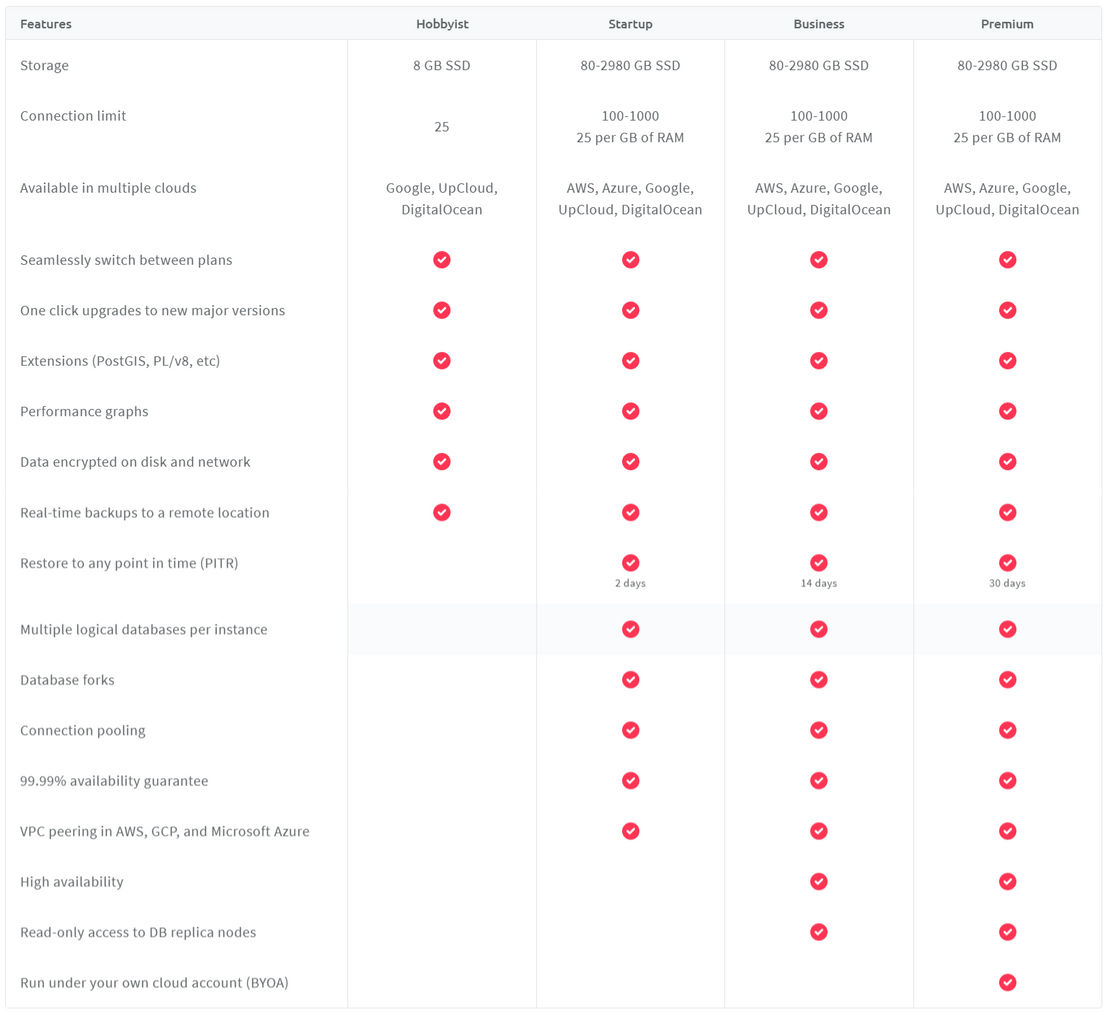The height and width of the screenshot is (1016, 1108).
Task: Click the Features column header
Action: point(46,24)
